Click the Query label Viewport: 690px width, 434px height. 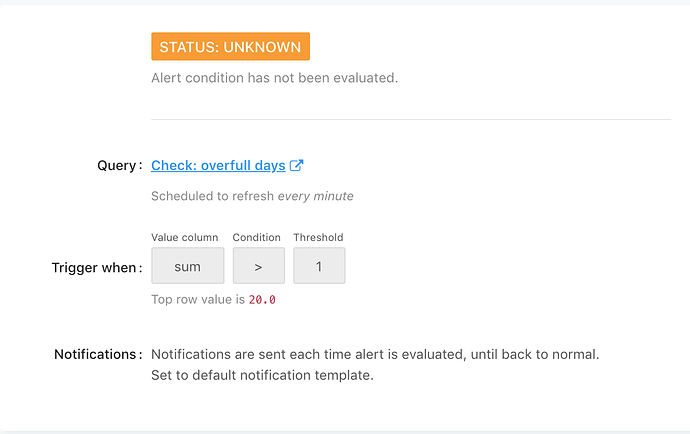tap(120, 166)
